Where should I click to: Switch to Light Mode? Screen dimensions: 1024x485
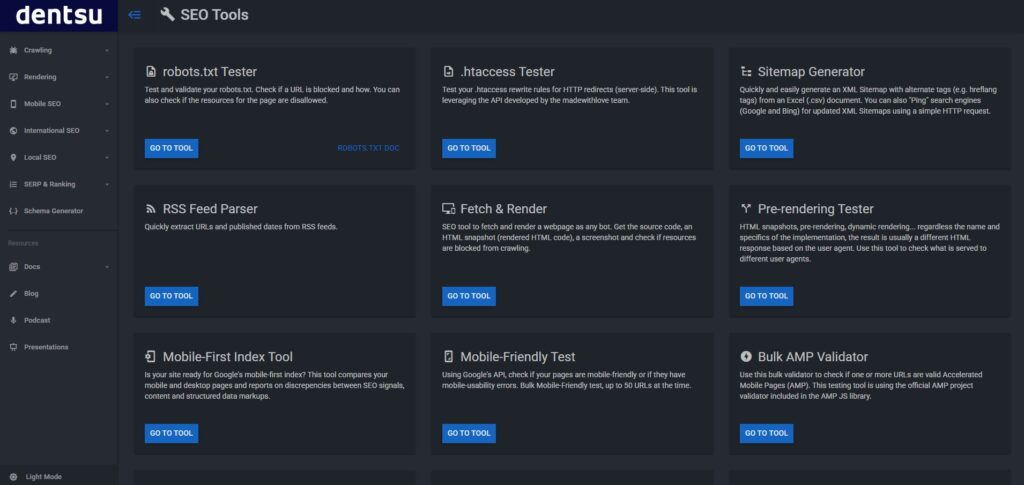click(43, 477)
